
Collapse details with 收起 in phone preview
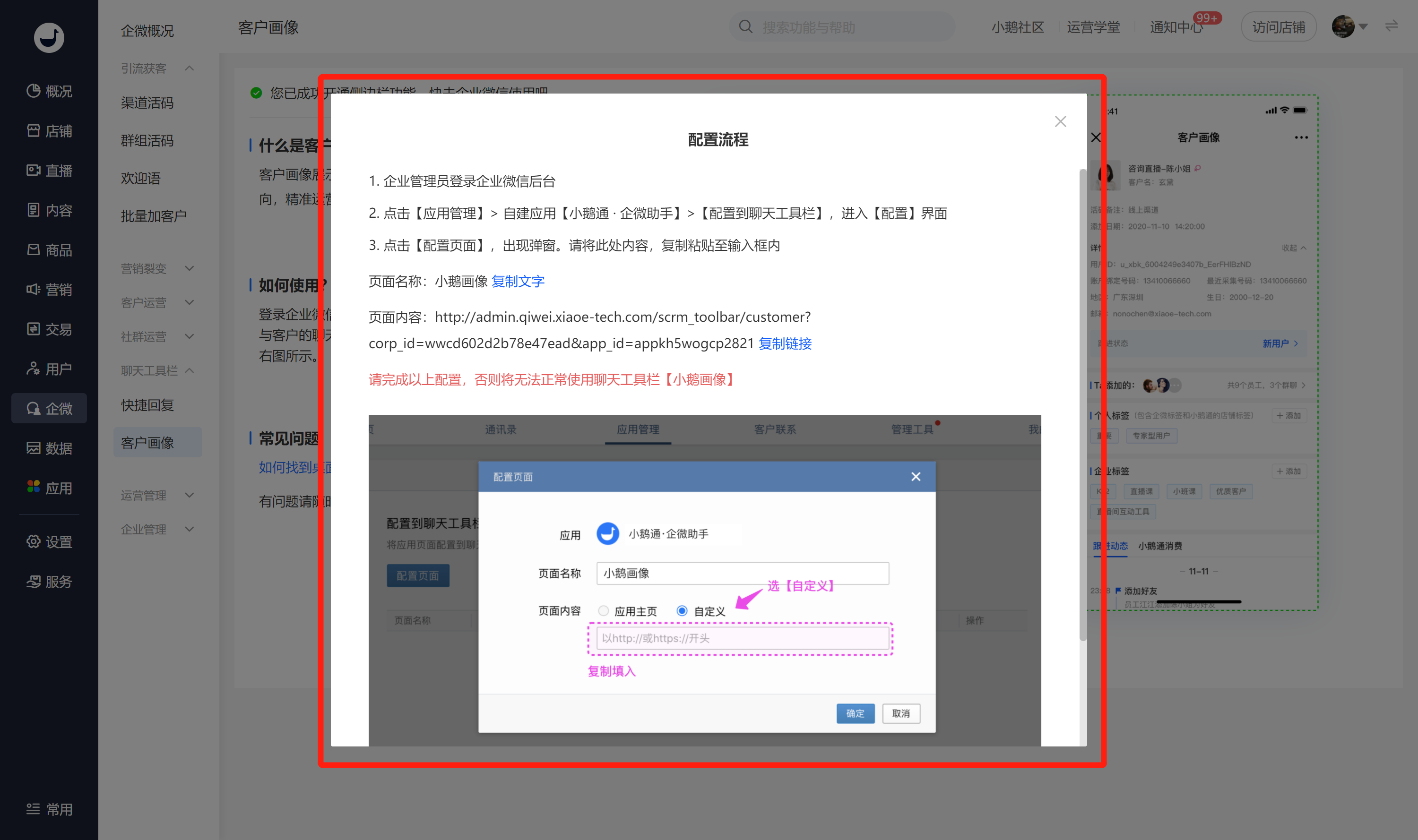[x=1295, y=248]
